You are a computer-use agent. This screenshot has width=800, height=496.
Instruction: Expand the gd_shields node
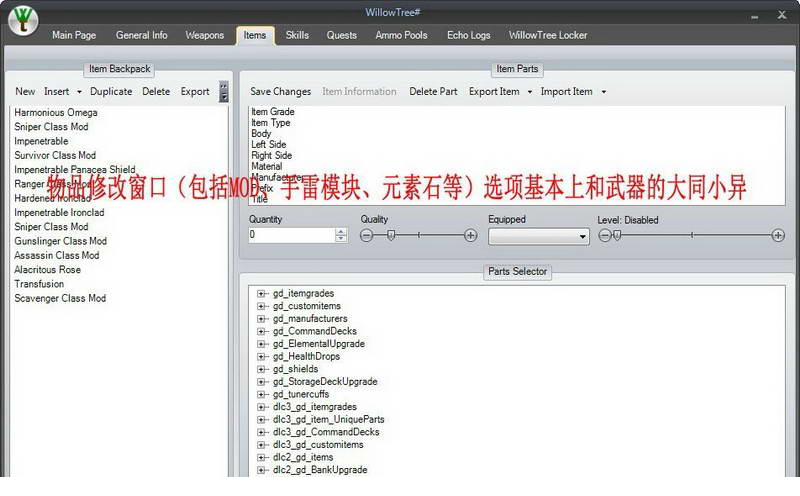click(x=261, y=369)
